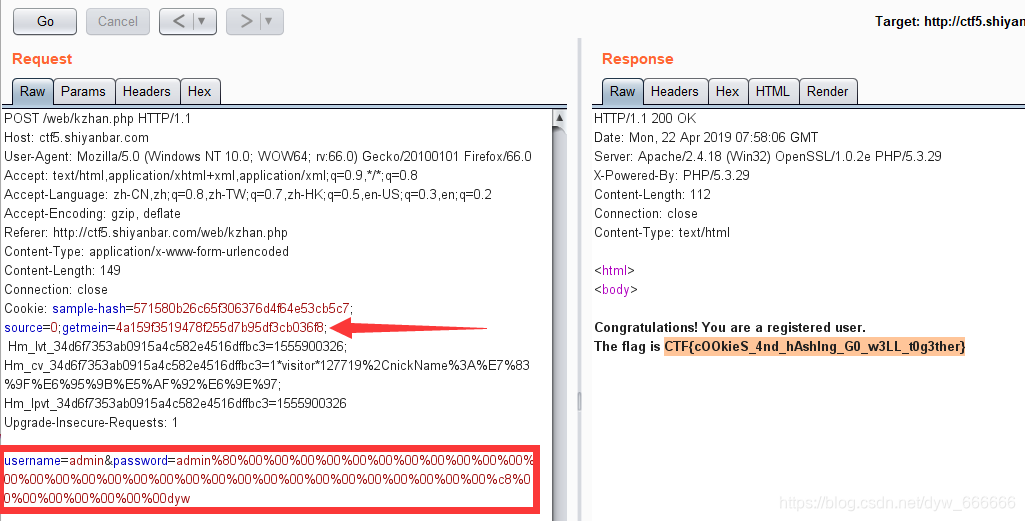Open the Response Render tab
Viewport: 1025px width, 521px height.
(x=827, y=92)
